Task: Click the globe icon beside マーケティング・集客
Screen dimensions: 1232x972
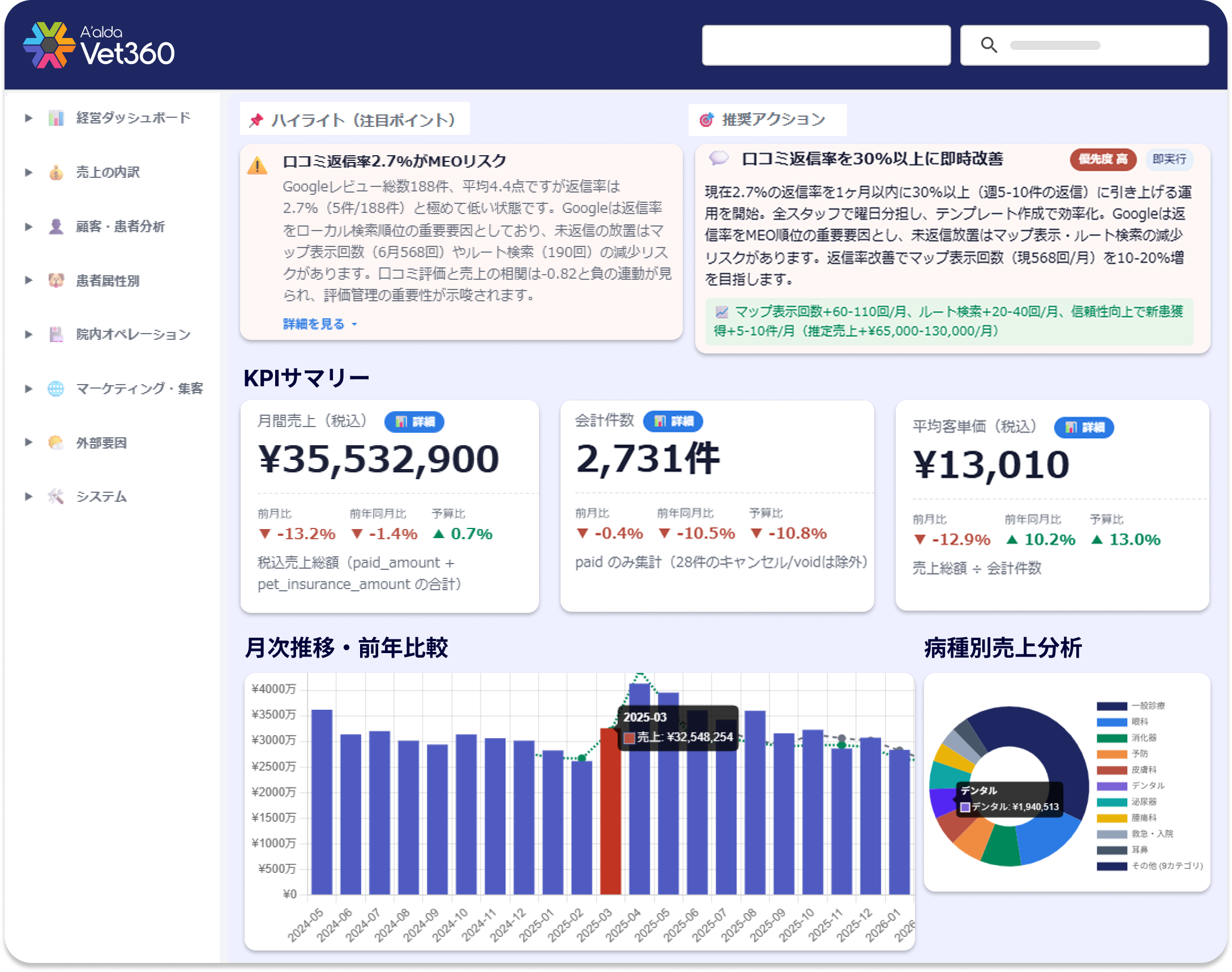Action: (x=55, y=389)
